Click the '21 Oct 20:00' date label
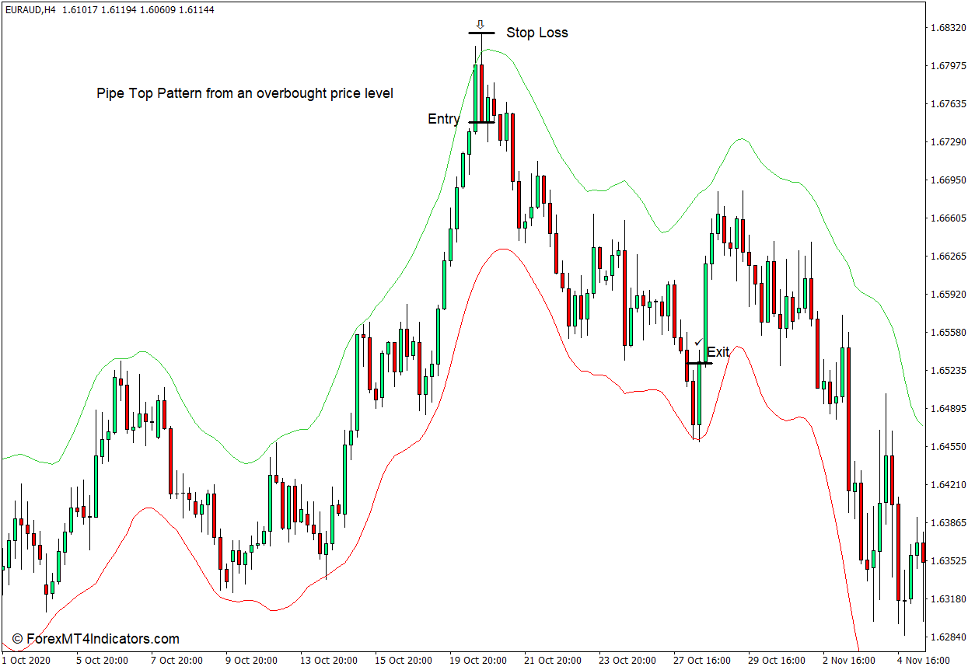This screenshot has width=977, height=670. tap(553, 660)
